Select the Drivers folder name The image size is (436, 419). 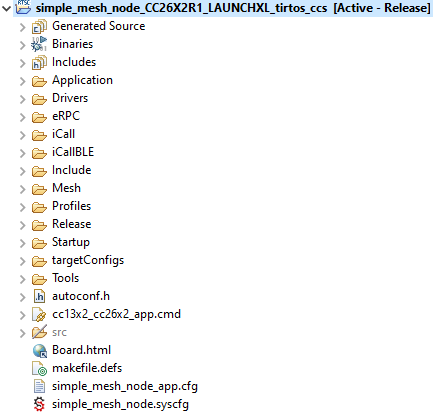(x=70, y=98)
